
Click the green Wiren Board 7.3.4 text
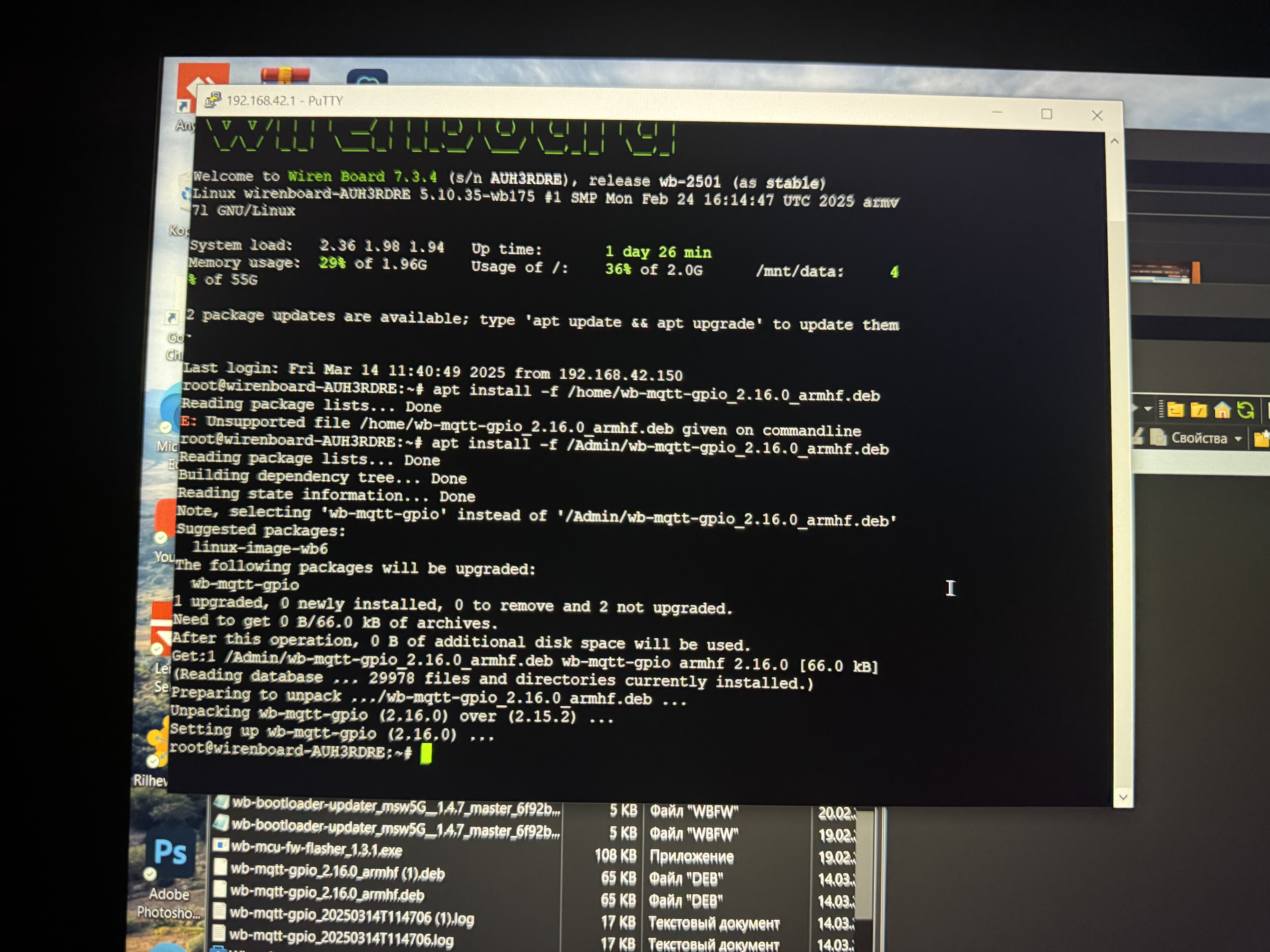point(362,176)
